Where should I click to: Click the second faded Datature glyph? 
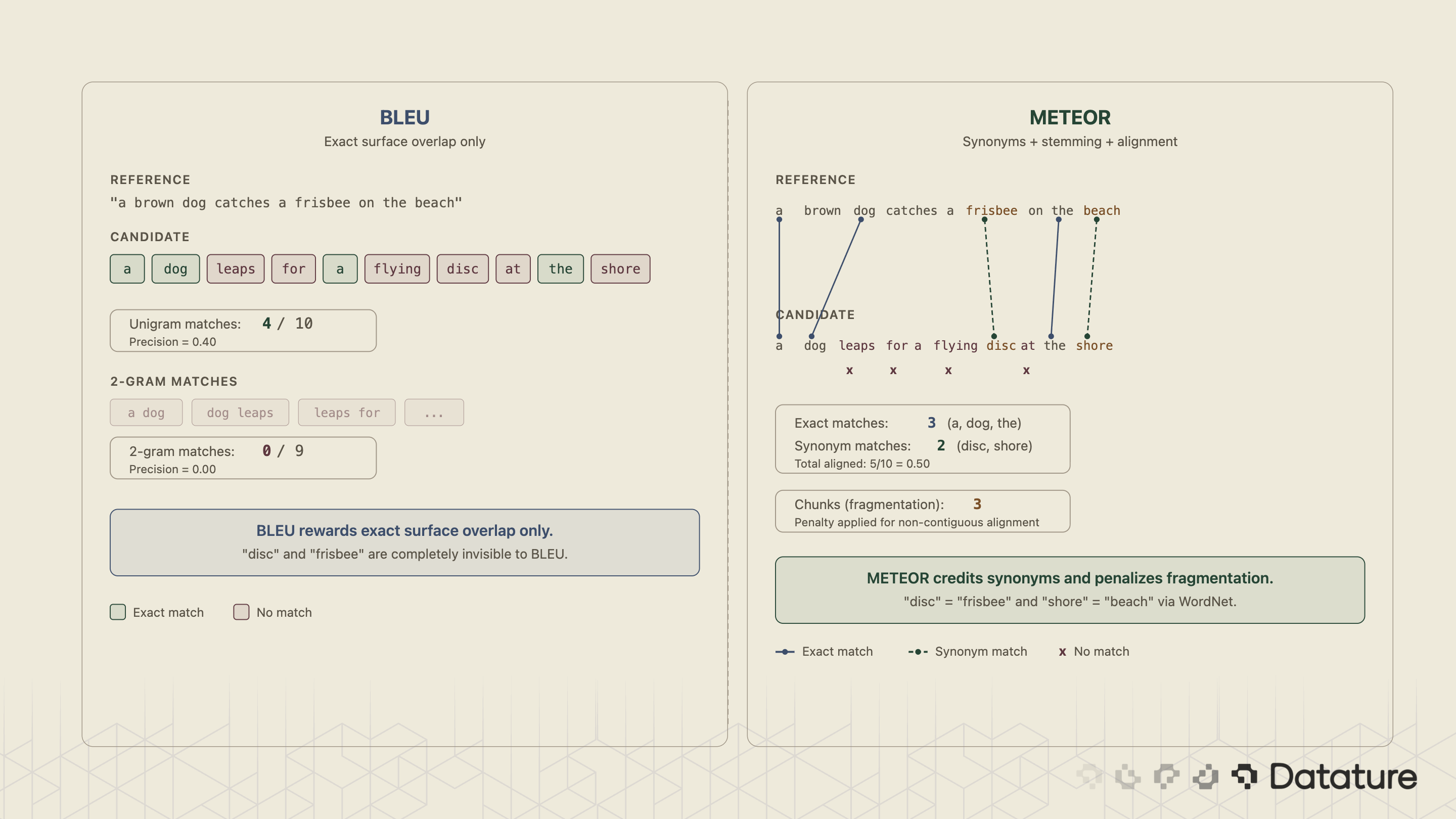1127,777
